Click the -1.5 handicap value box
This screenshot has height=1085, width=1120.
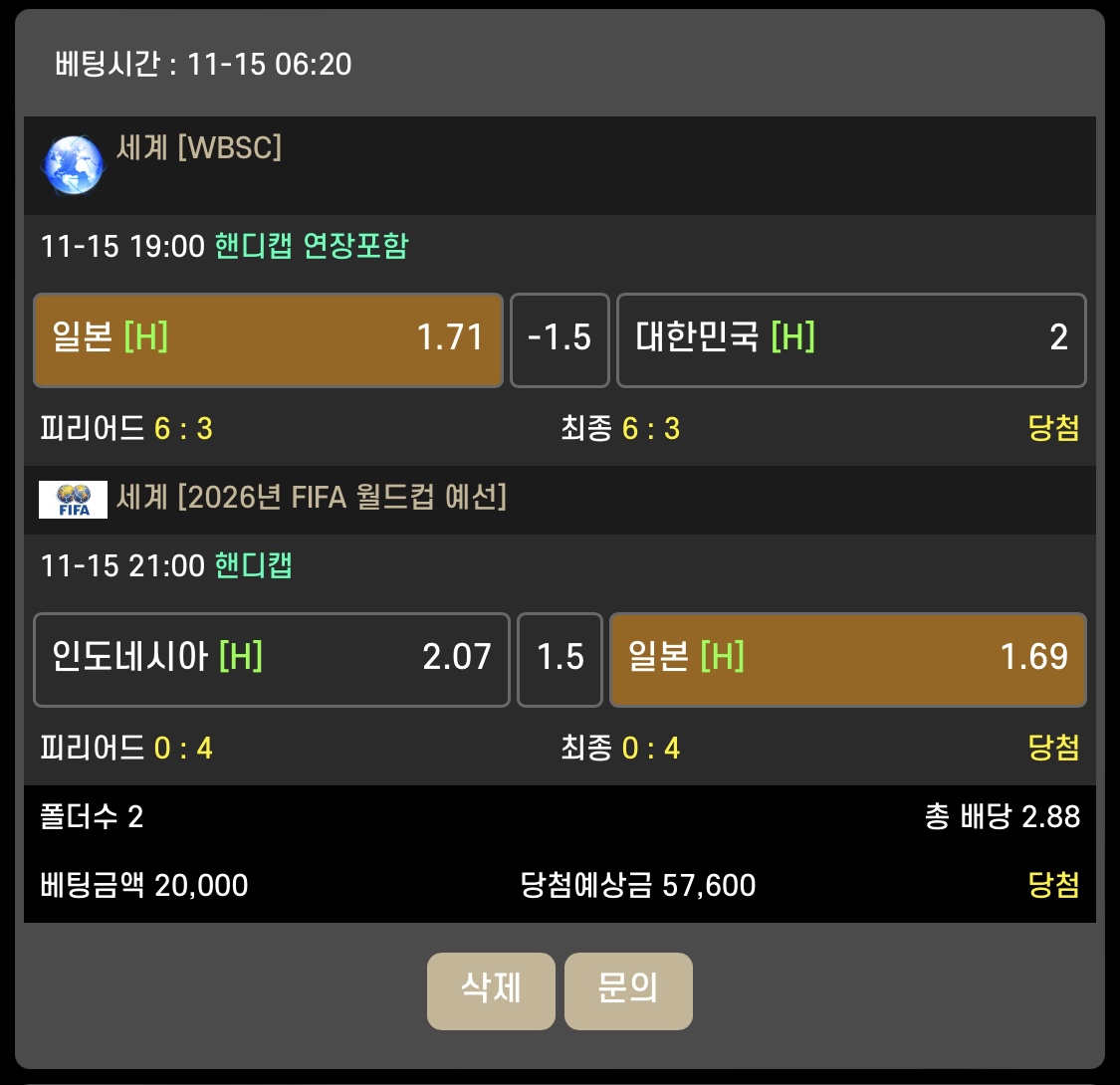click(x=560, y=339)
